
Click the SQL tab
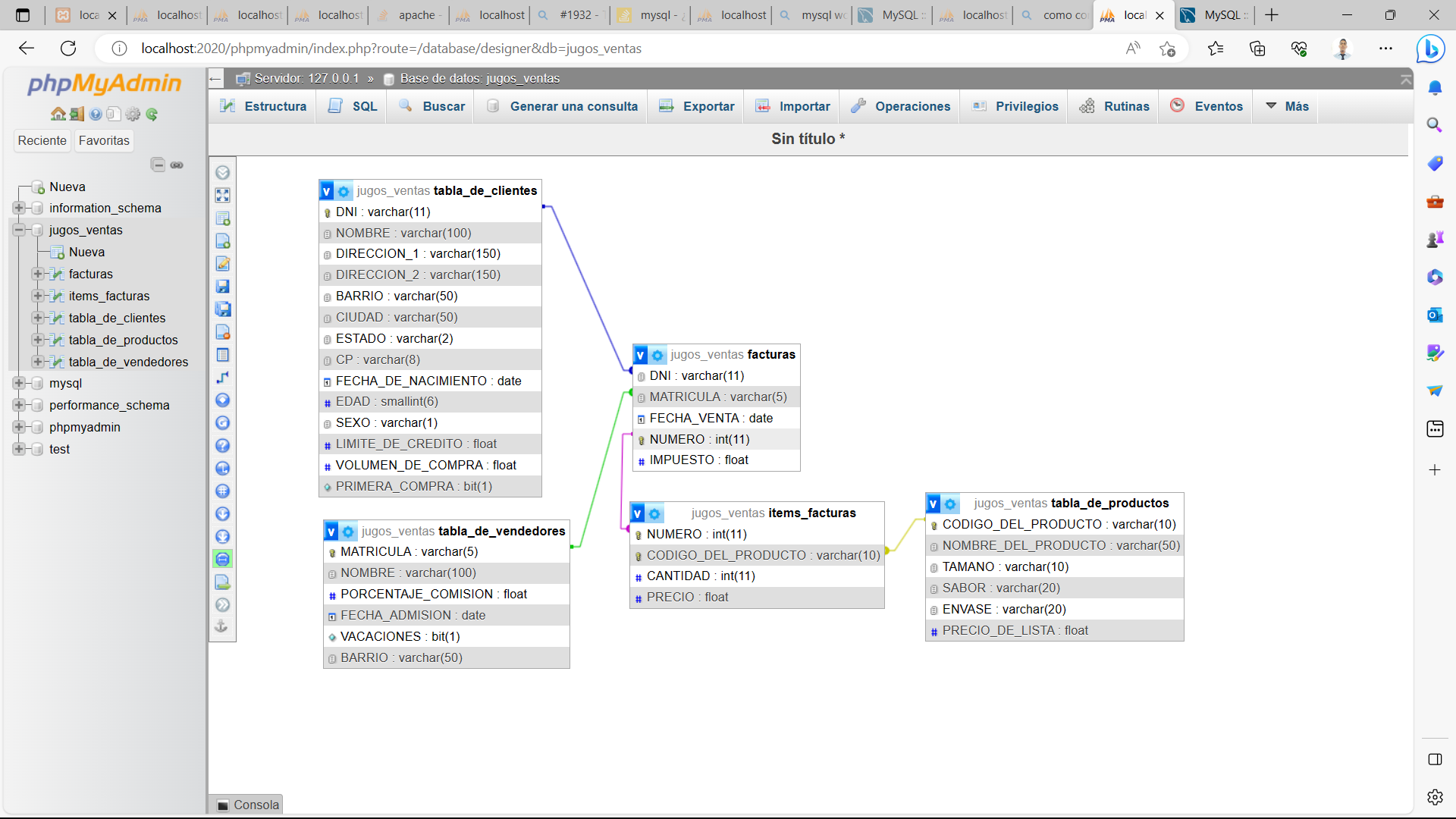[x=363, y=106]
